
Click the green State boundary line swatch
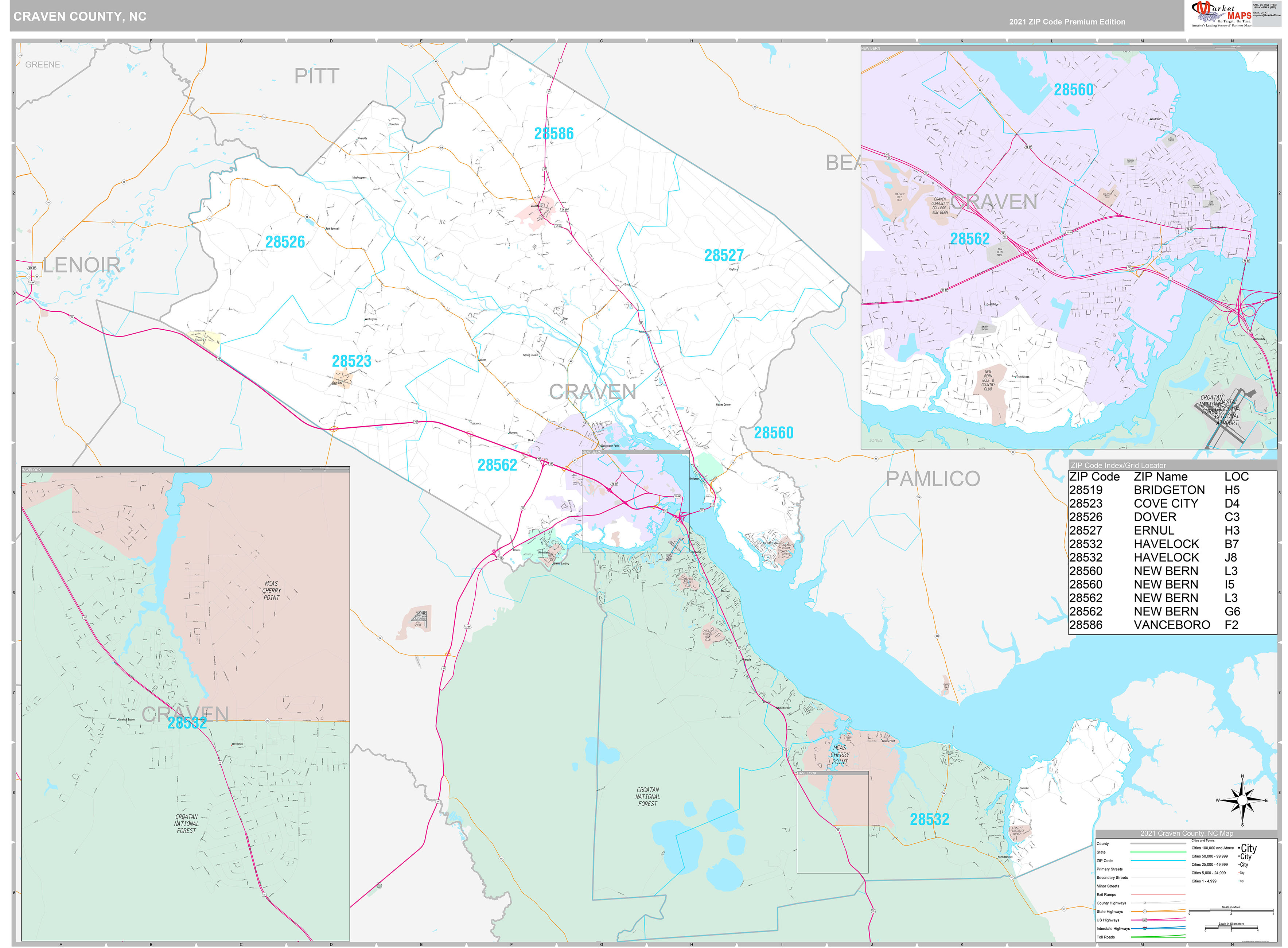1158,852
